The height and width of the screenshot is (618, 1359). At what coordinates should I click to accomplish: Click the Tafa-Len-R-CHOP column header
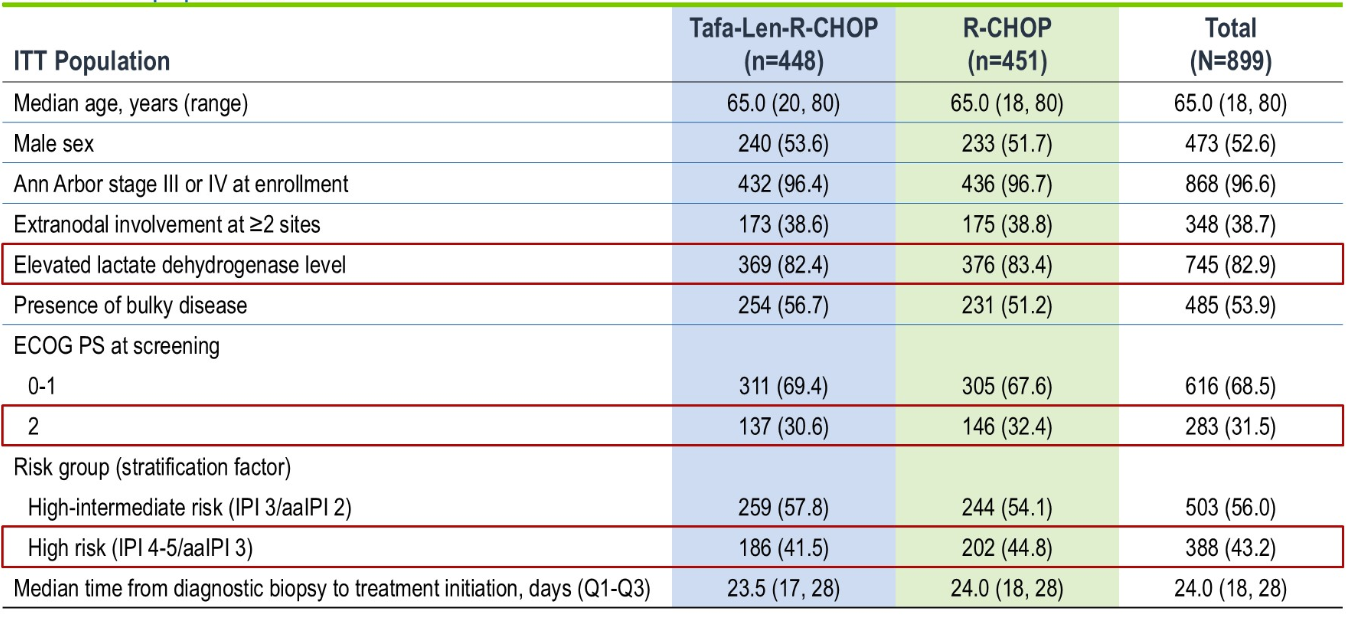pos(783,45)
